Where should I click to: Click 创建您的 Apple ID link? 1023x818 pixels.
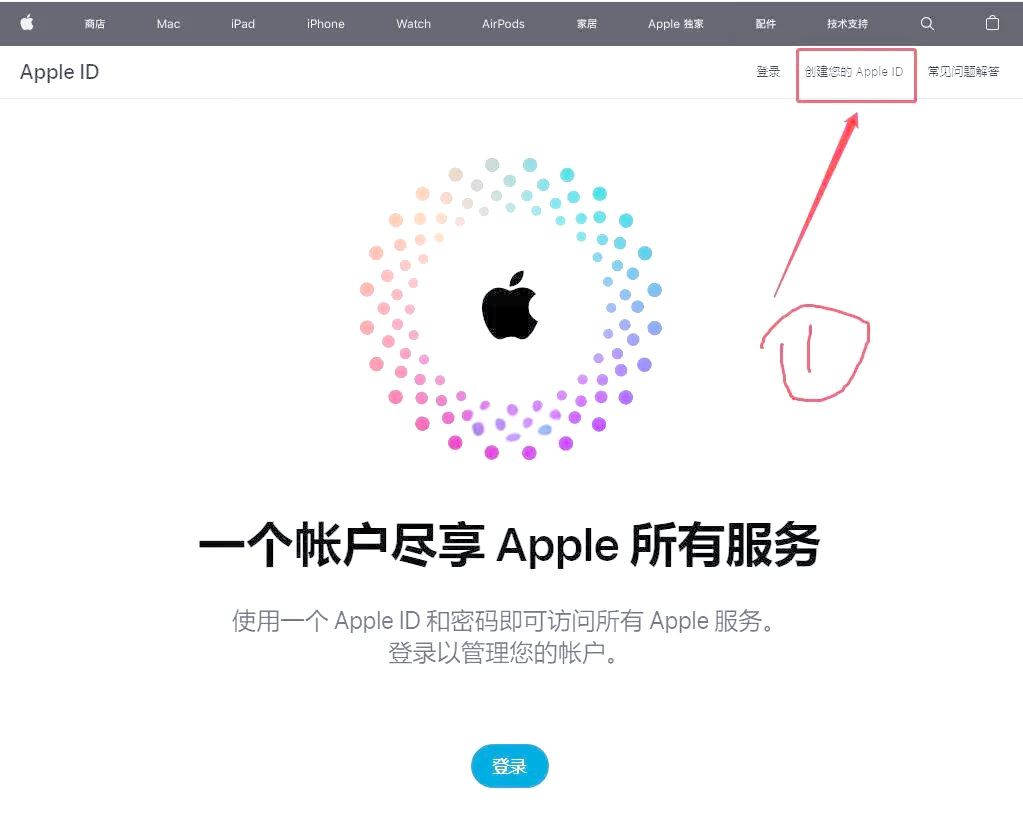coord(854,72)
